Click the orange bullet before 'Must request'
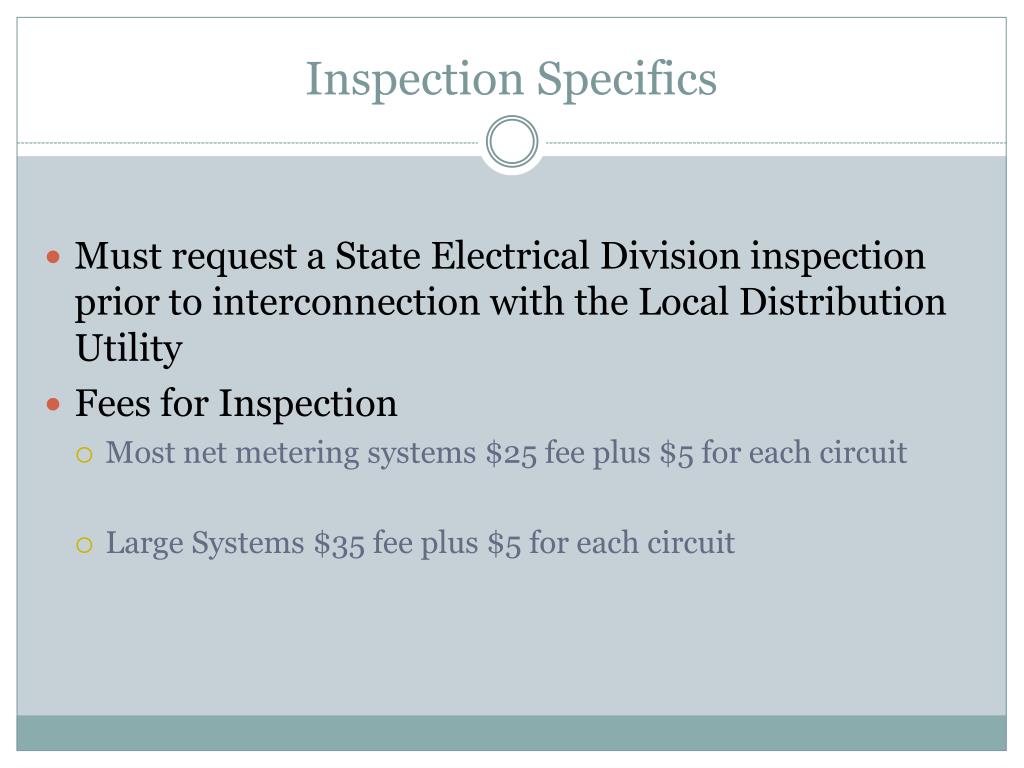Image resolution: width=1024 pixels, height=768 pixels. click(54, 257)
